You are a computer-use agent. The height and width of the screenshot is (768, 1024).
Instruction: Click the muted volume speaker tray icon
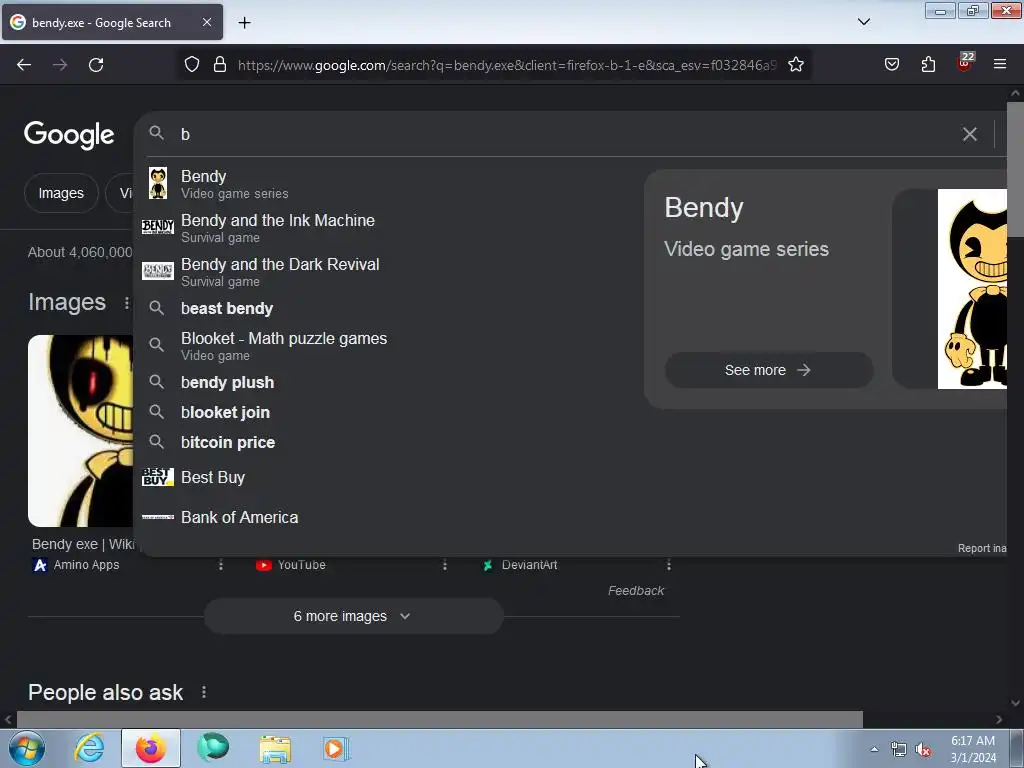(x=922, y=750)
